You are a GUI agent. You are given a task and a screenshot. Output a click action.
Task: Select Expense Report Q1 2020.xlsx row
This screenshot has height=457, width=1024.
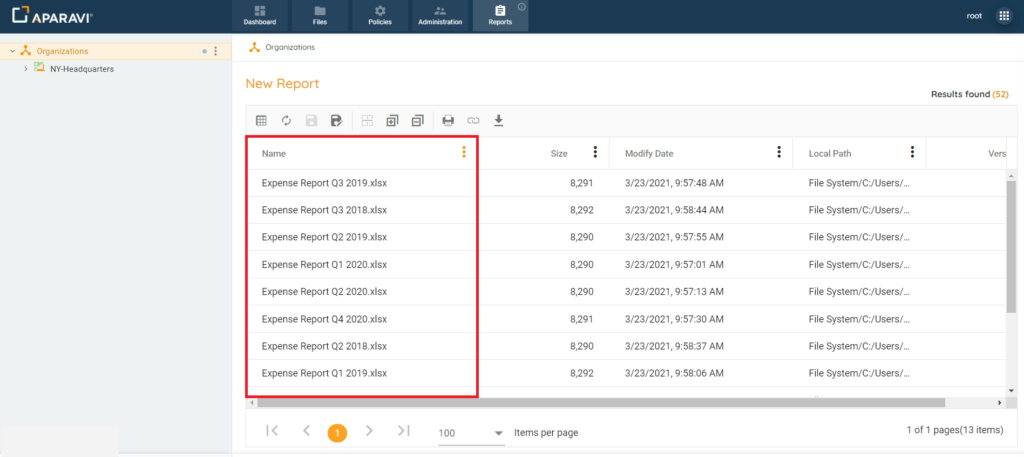(324, 264)
